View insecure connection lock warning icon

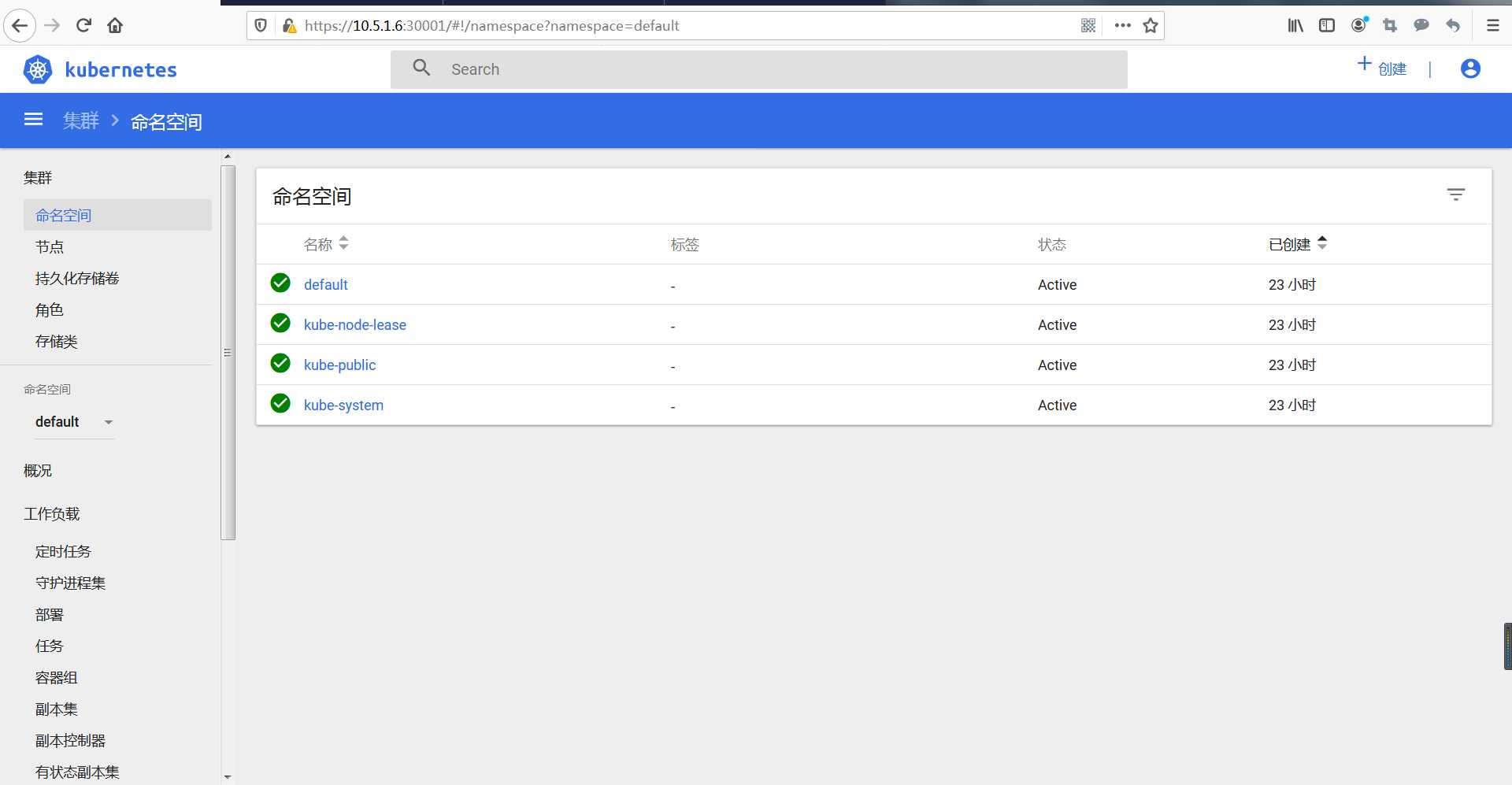pyautogui.click(x=289, y=25)
